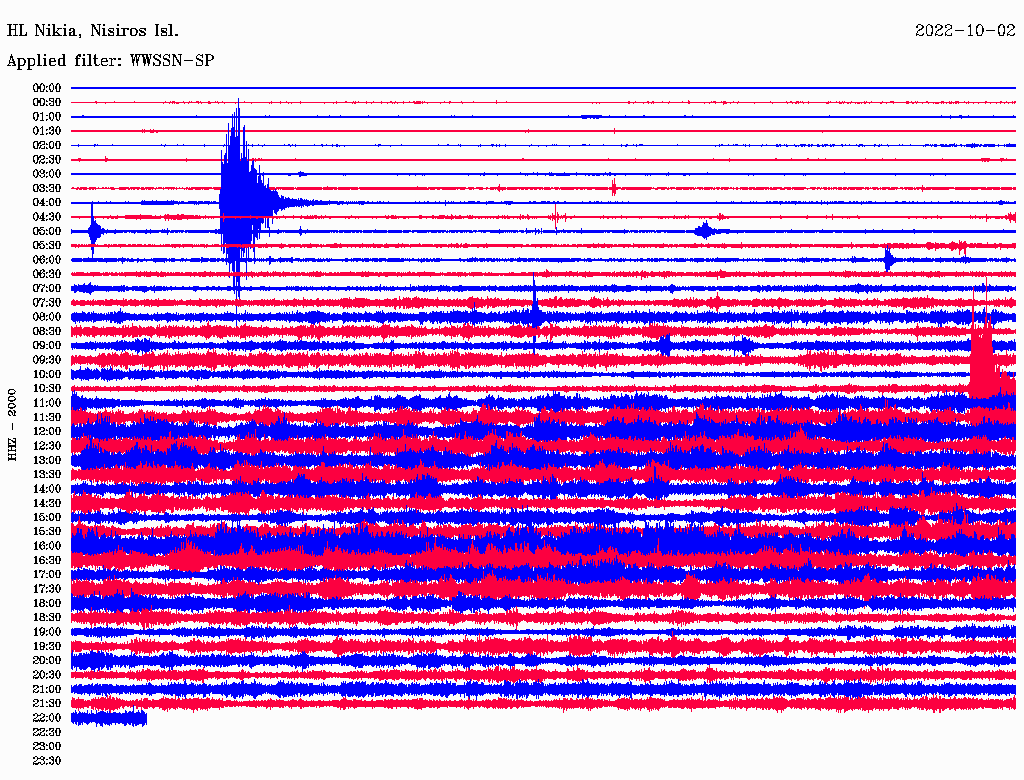
Task: Click the '12:30' time label
Action: (x=46, y=446)
